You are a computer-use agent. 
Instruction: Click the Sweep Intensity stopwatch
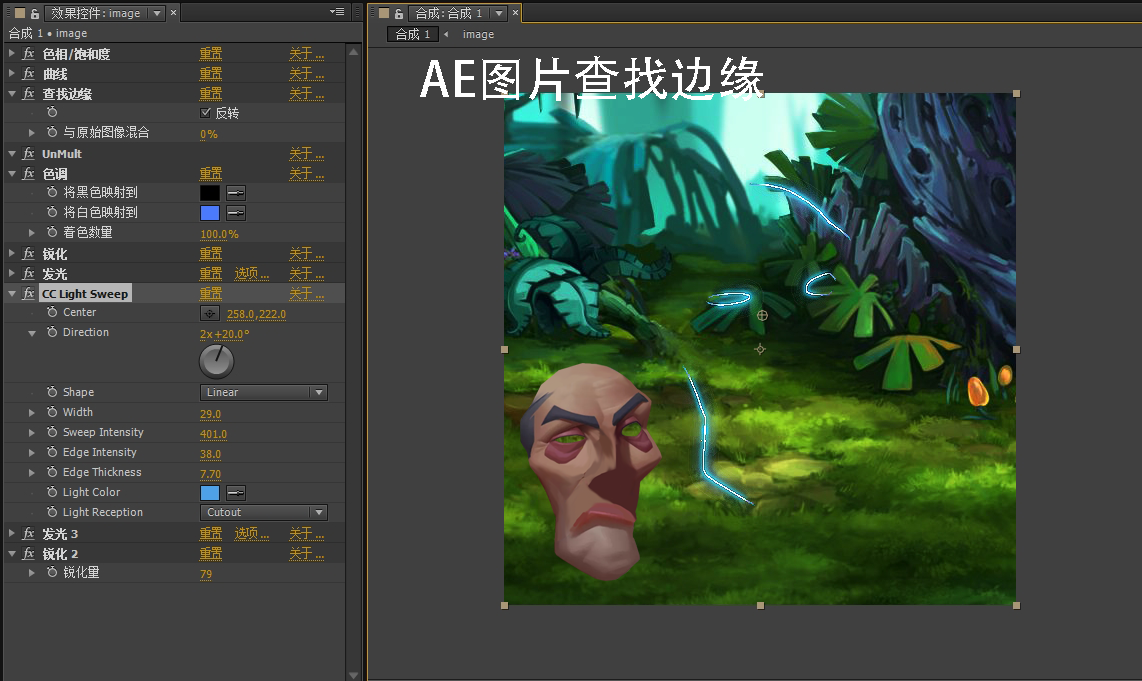pyautogui.click(x=52, y=432)
